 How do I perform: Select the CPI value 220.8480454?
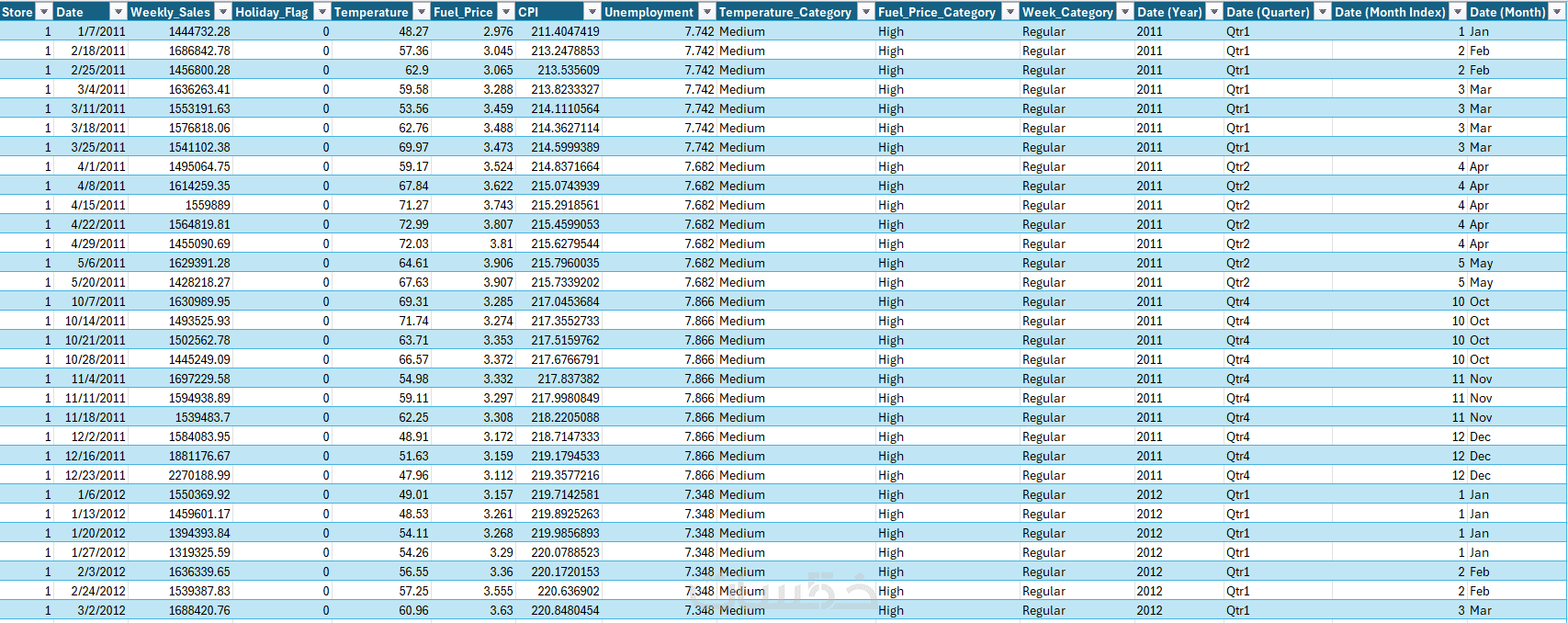(x=565, y=610)
